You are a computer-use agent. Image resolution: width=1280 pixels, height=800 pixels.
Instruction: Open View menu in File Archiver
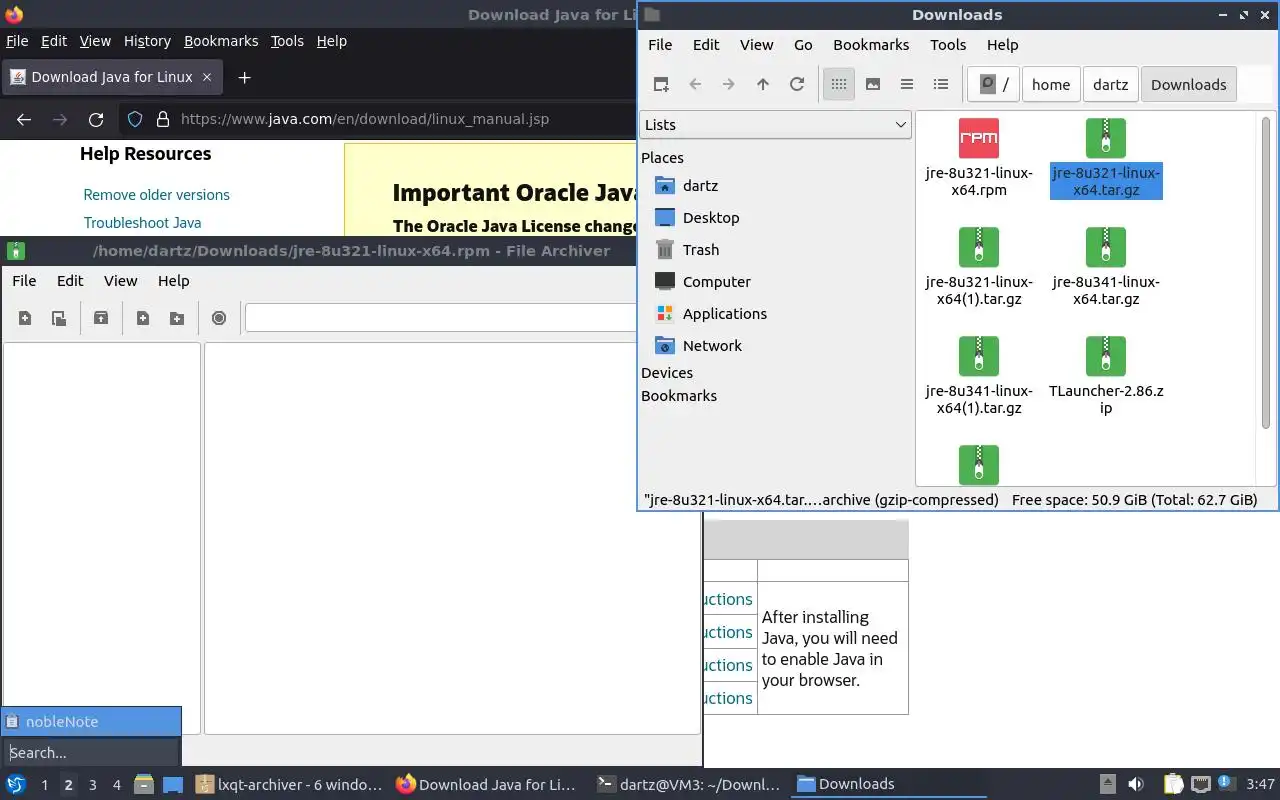click(120, 281)
